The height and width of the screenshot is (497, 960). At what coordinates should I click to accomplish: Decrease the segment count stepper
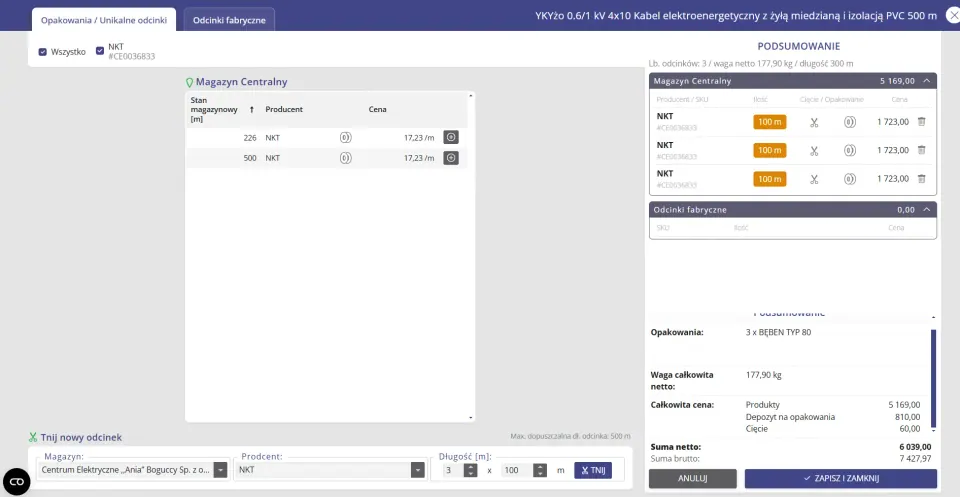pyautogui.click(x=470, y=474)
